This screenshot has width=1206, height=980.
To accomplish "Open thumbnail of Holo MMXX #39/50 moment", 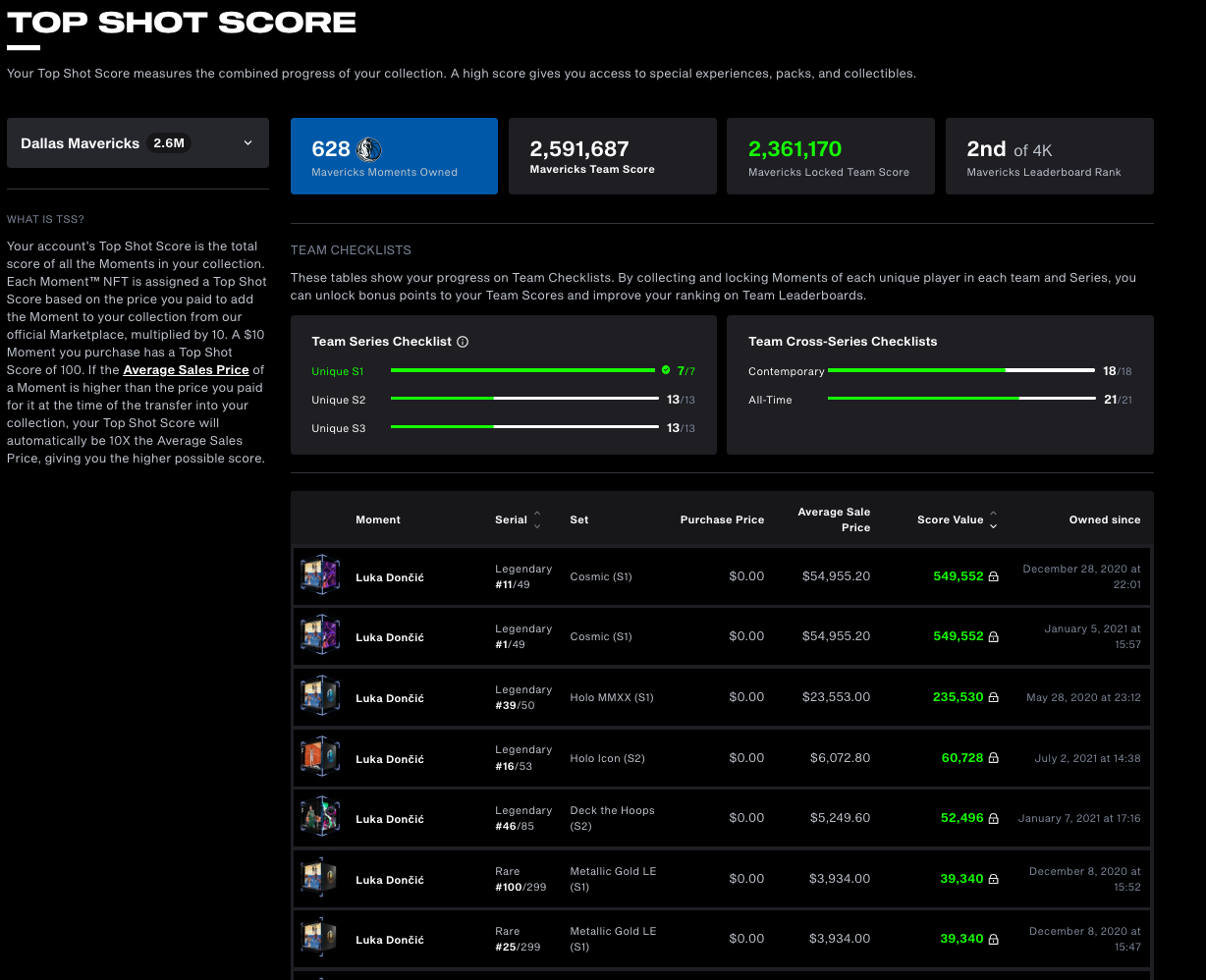I will [x=320, y=697].
